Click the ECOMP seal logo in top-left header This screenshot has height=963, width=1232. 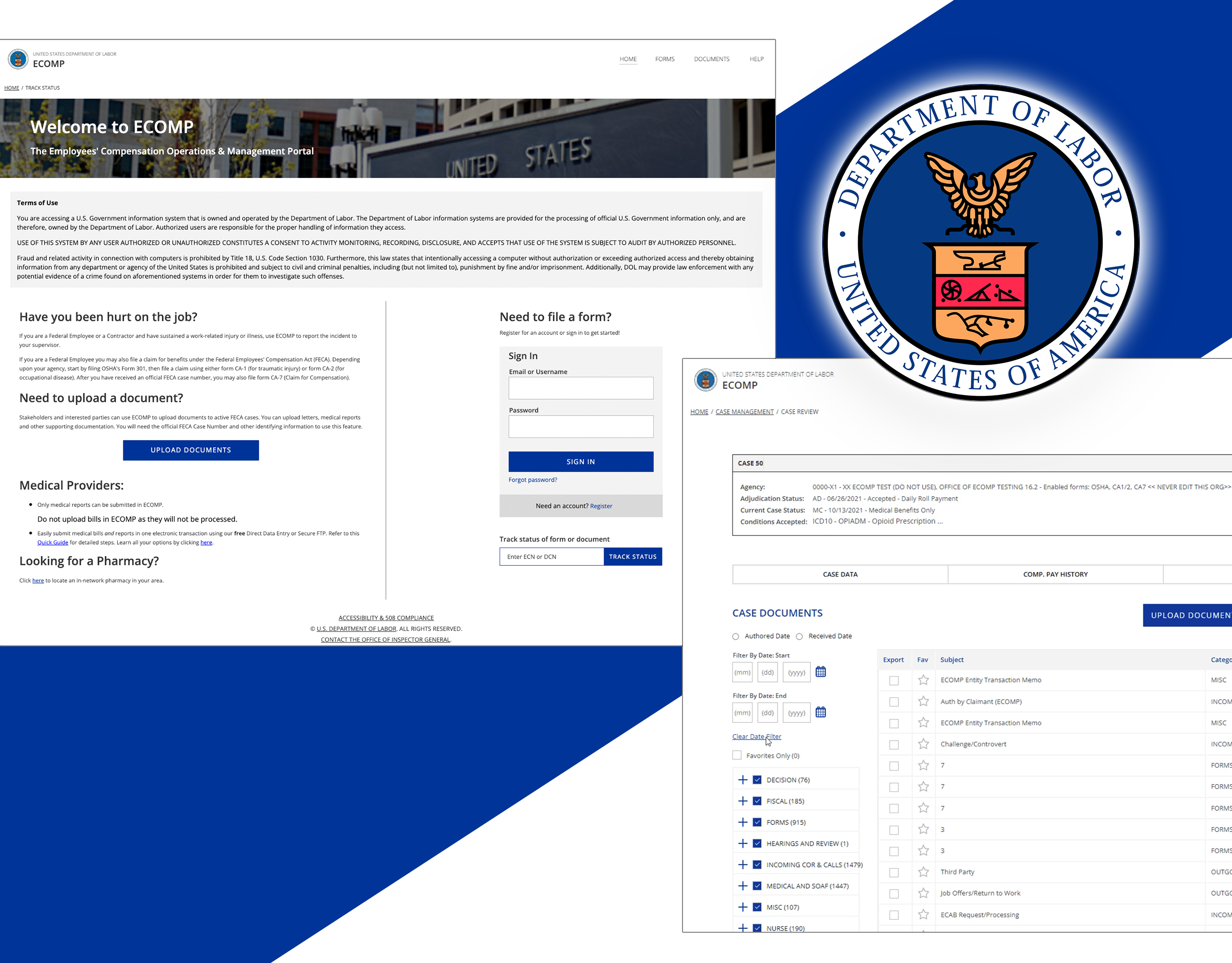pos(18,59)
